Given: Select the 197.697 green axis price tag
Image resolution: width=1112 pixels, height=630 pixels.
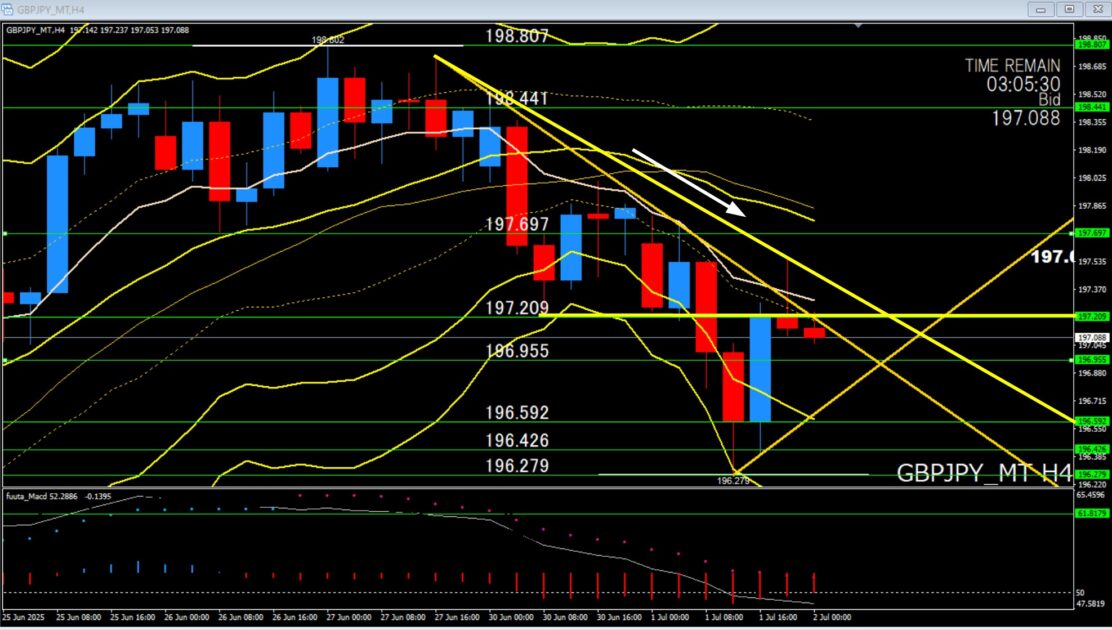Looking at the screenshot, I should pos(1089,233).
